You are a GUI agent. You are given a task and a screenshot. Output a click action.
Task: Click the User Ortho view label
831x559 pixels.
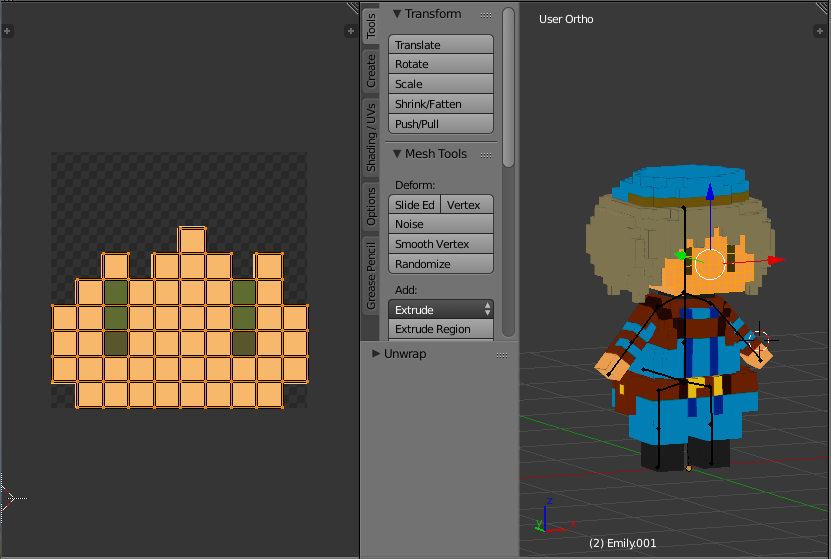click(x=566, y=19)
